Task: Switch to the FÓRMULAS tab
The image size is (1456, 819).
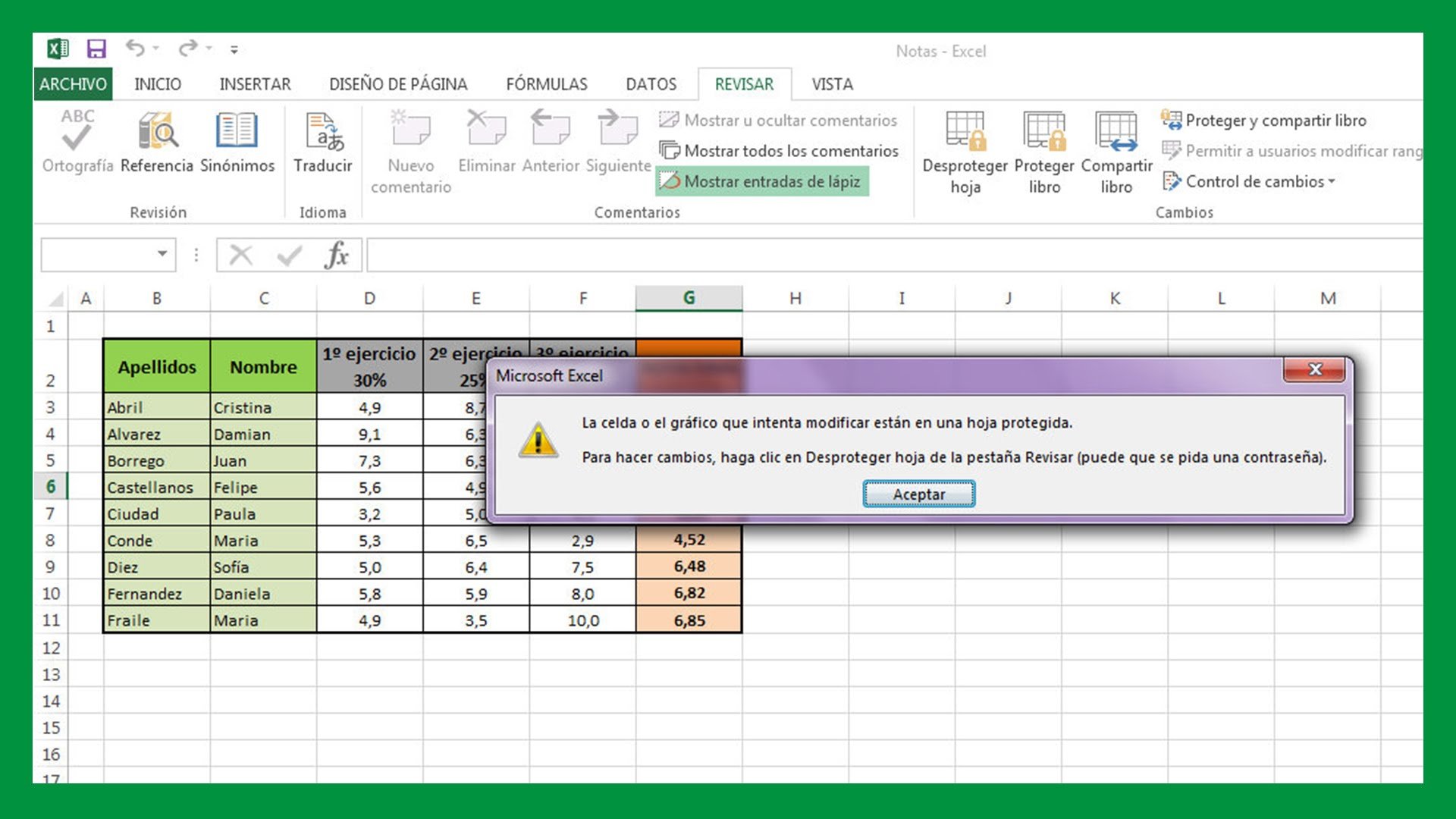Action: point(547,84)
